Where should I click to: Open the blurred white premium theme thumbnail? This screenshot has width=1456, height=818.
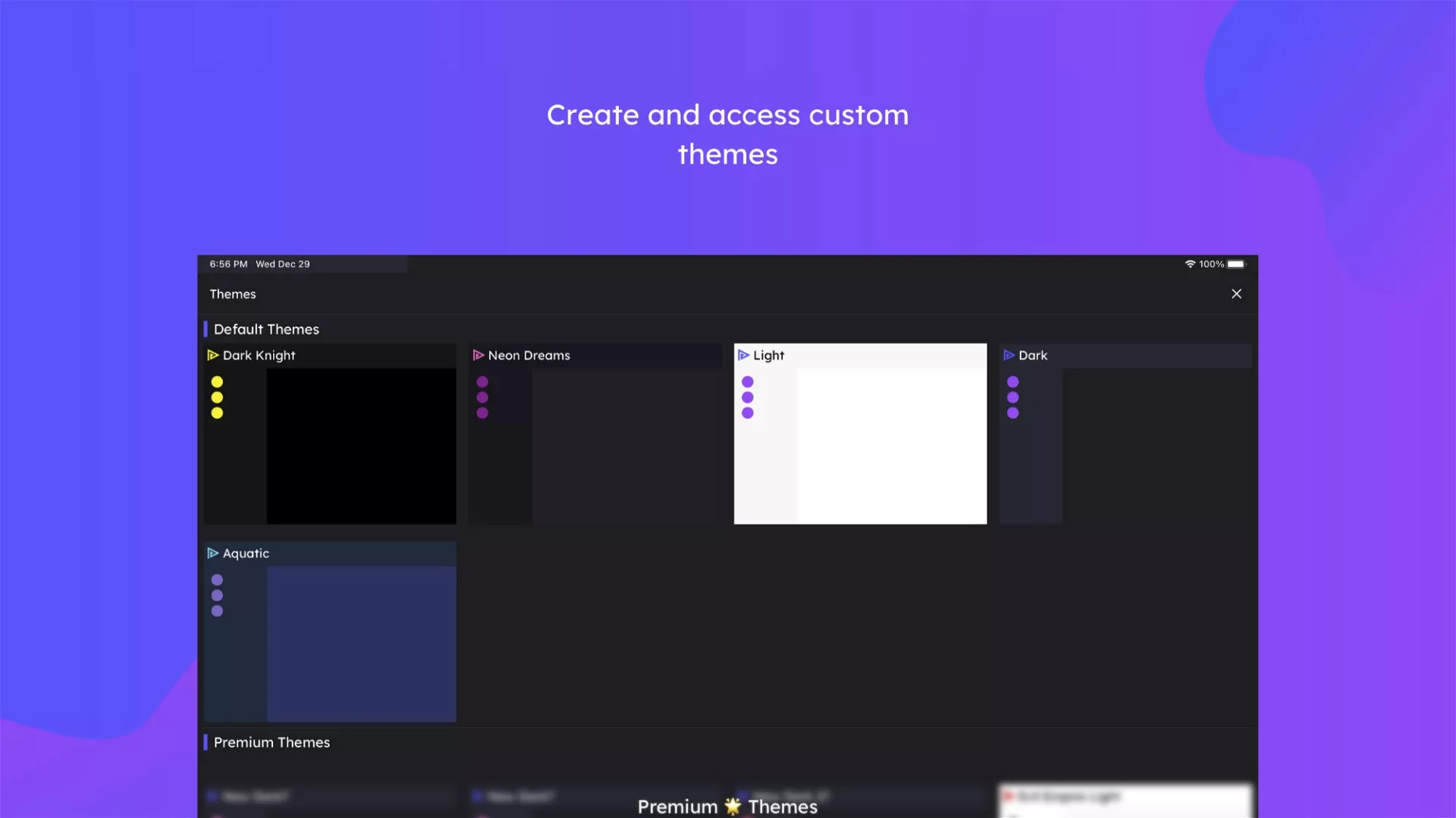click(x=1125, y=801)
